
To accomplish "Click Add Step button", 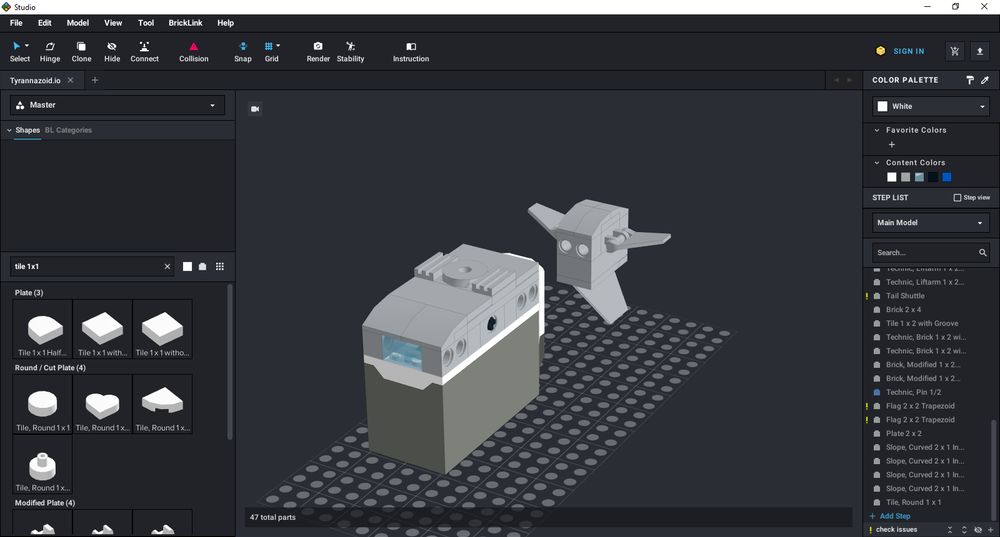I will pos(894,516).
